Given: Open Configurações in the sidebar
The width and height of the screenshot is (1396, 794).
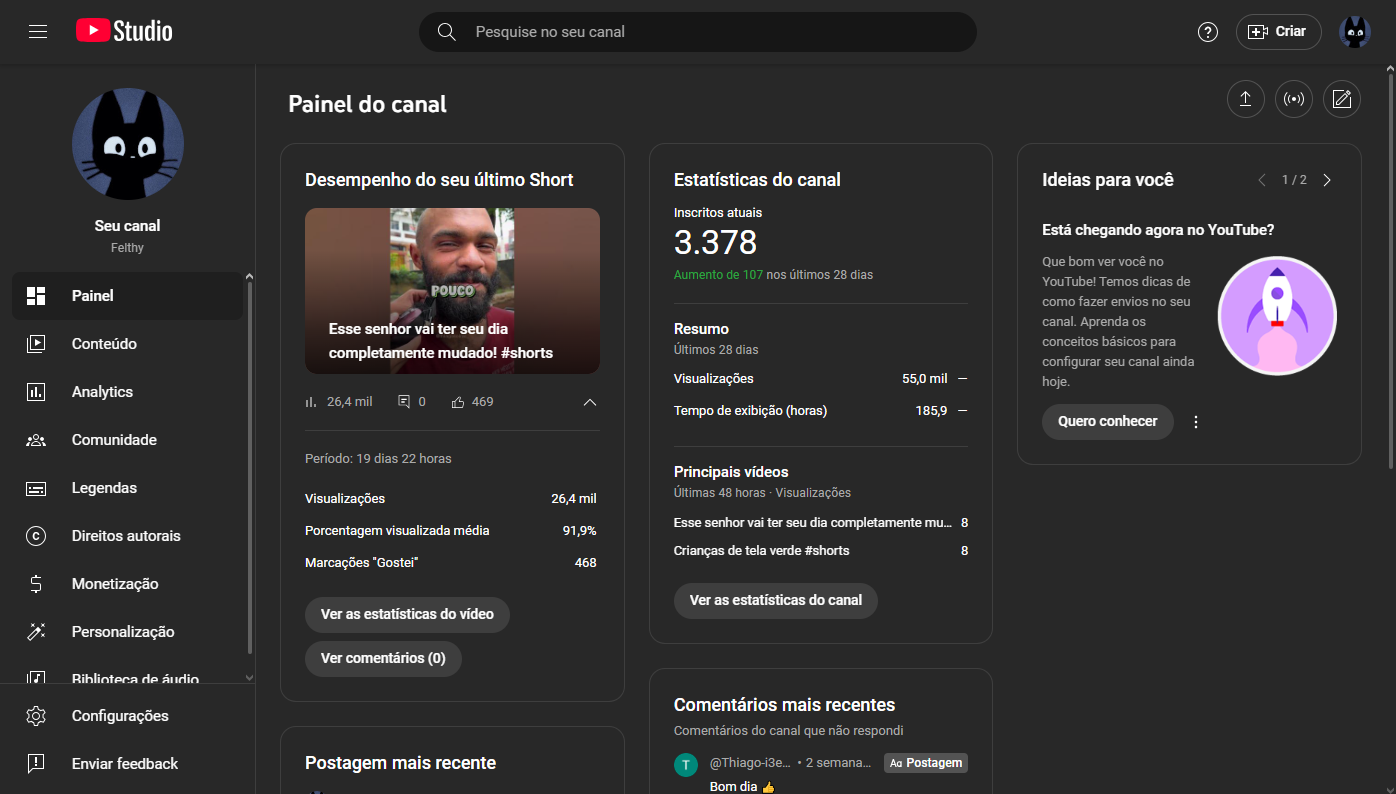Looking at the screenshot, I should click(127, 716).
